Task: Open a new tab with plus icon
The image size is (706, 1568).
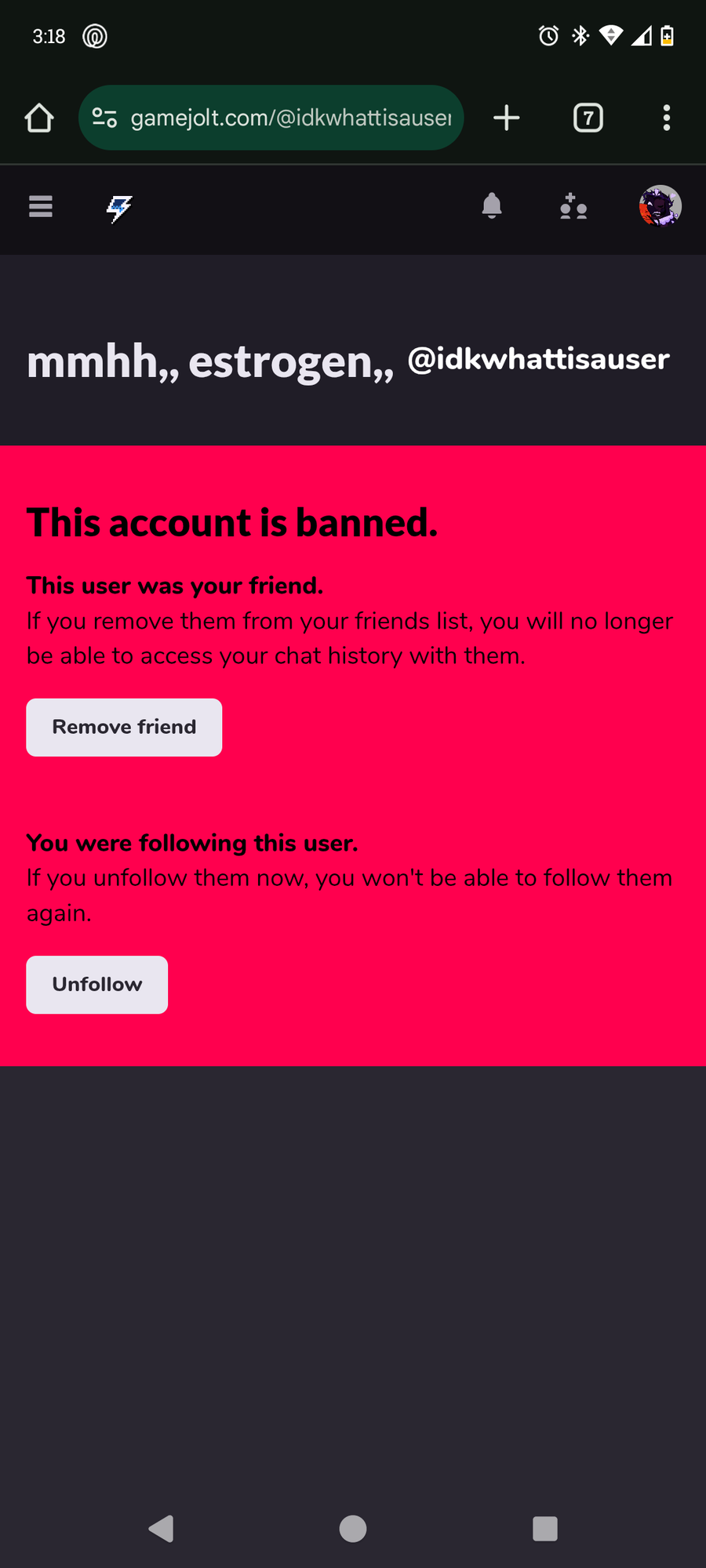Action: point(507,118)
